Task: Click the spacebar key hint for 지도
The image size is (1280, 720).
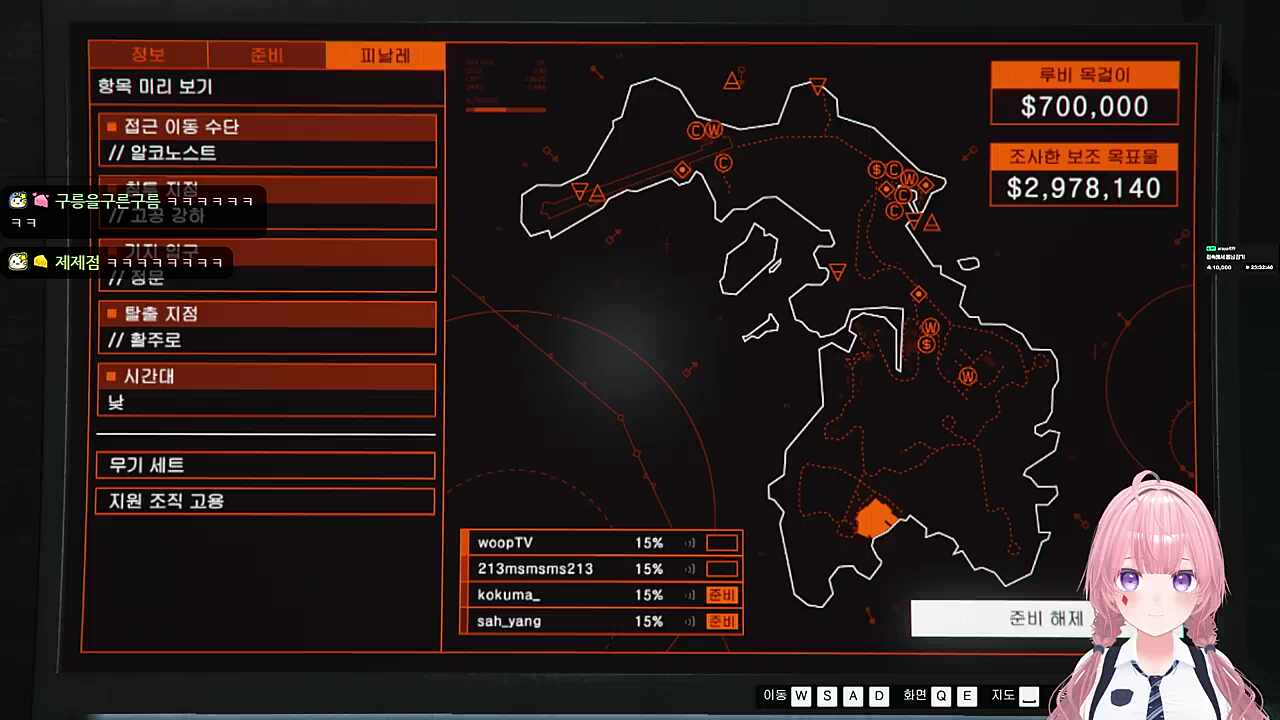Action: [1030, 696]
